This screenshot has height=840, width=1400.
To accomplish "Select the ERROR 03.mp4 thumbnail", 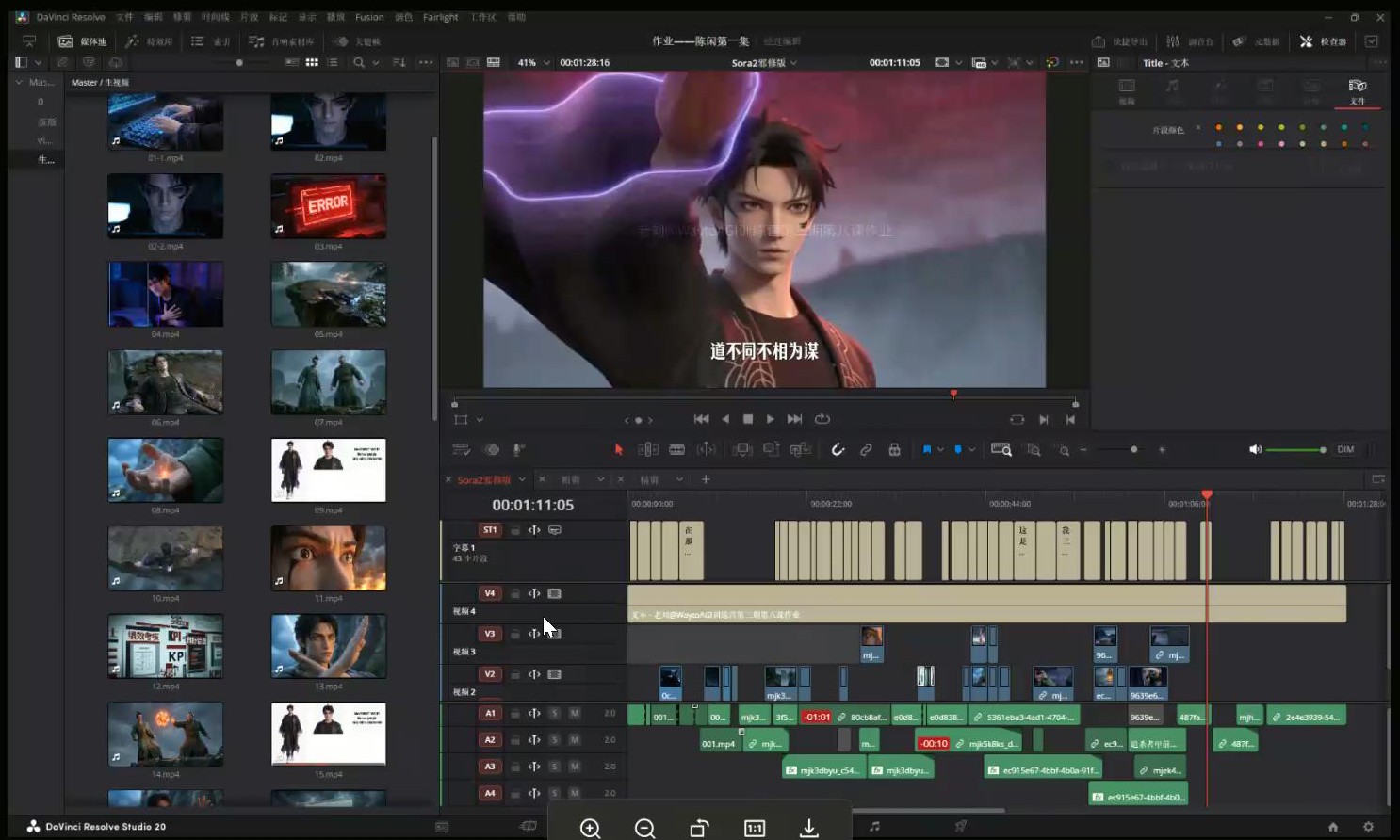I will point(328,206).
